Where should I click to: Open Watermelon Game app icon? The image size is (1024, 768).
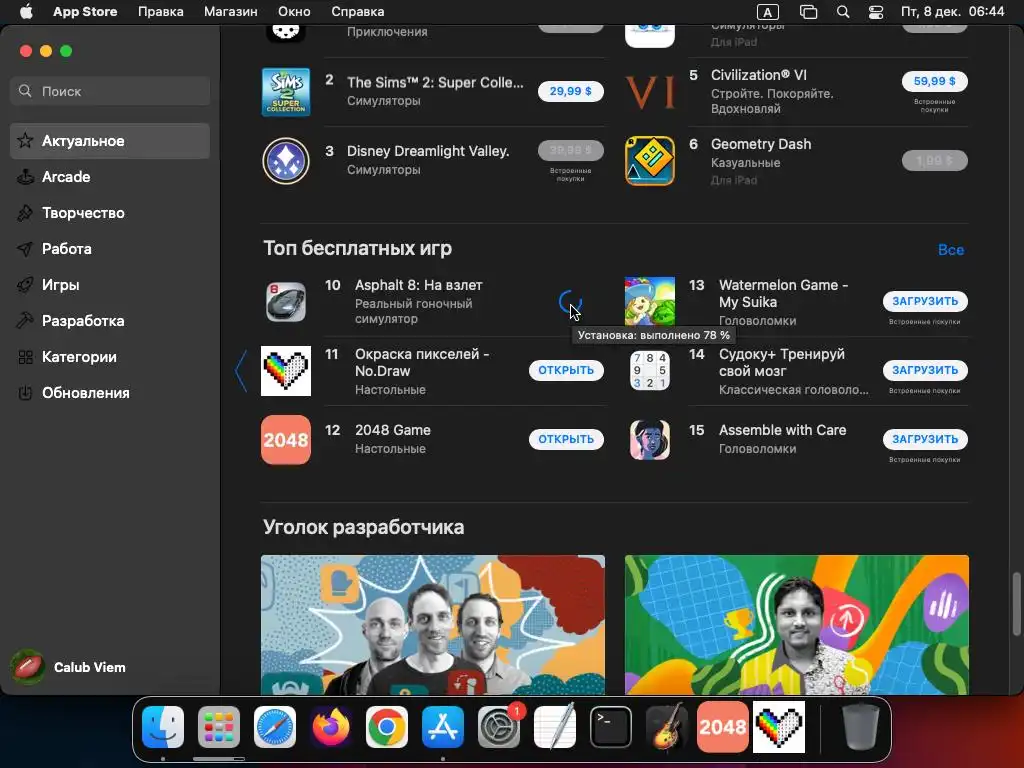[650, 302]
